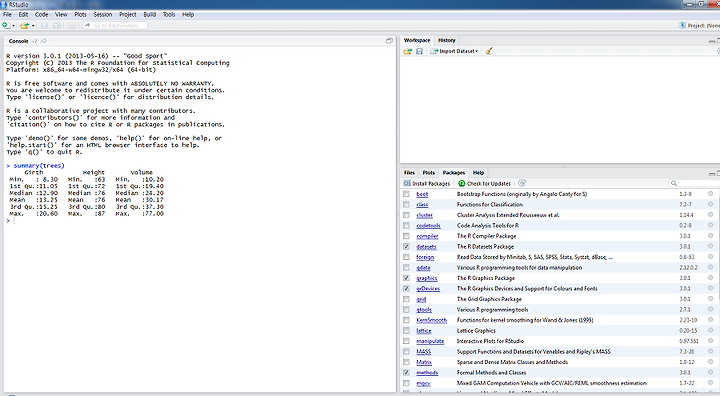Image resolution: width=720 pixels, height=396 pixels.
Task: Click the Print icon in main toolbar
Action: pyautogui.click(x=72, y=26)
